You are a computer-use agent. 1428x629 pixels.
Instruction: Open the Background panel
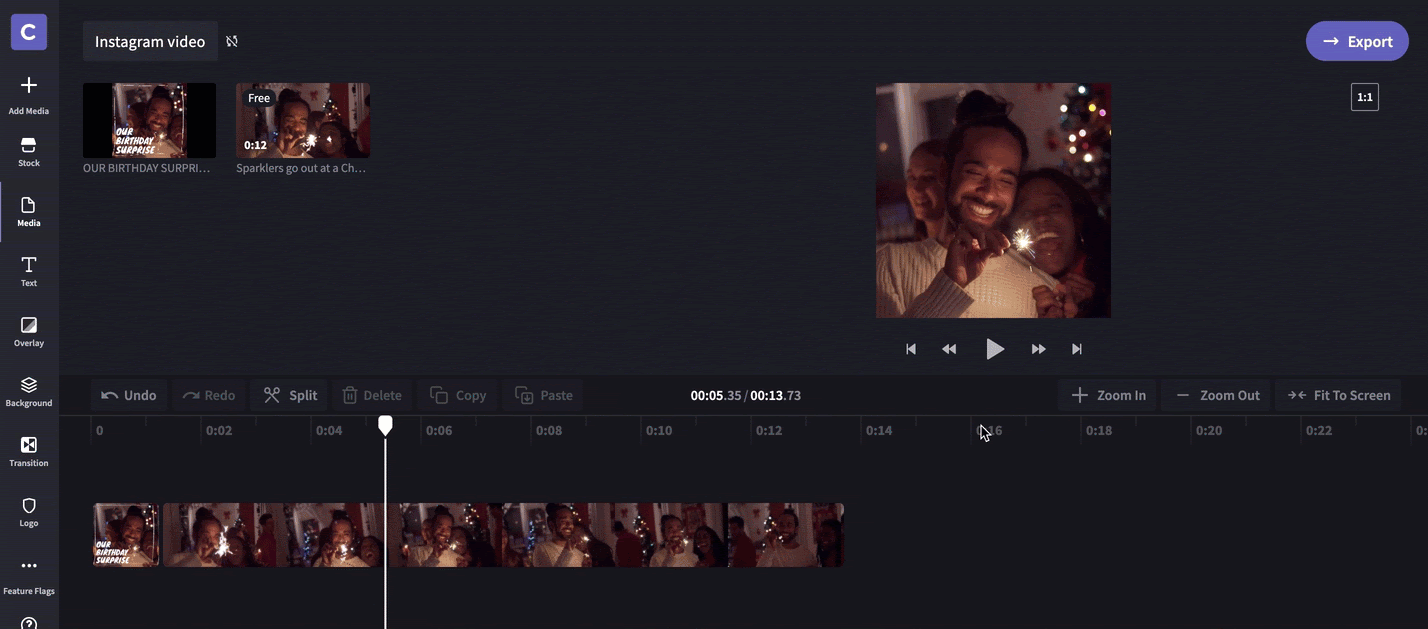(x=29, y=392)
